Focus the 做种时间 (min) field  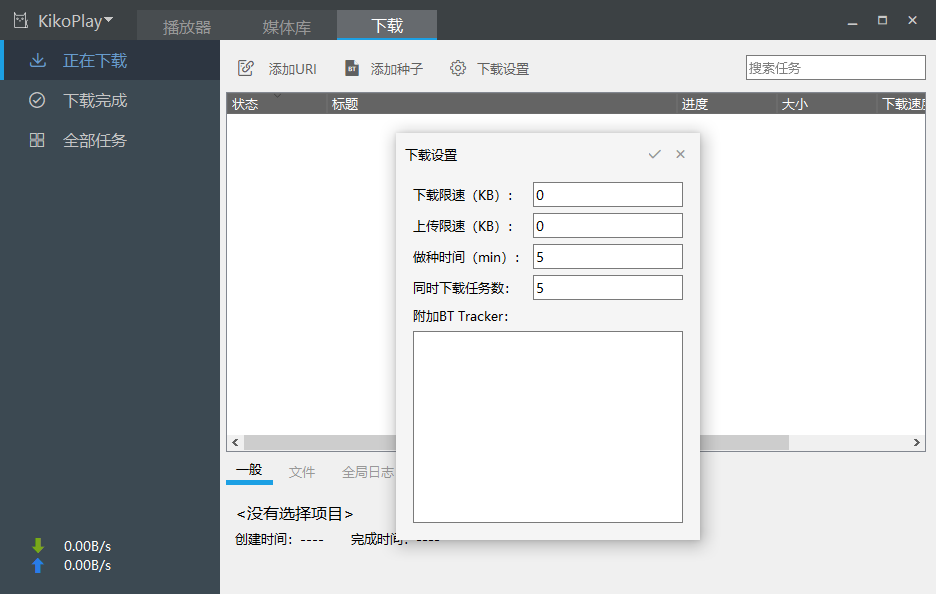tap(608, 257)
